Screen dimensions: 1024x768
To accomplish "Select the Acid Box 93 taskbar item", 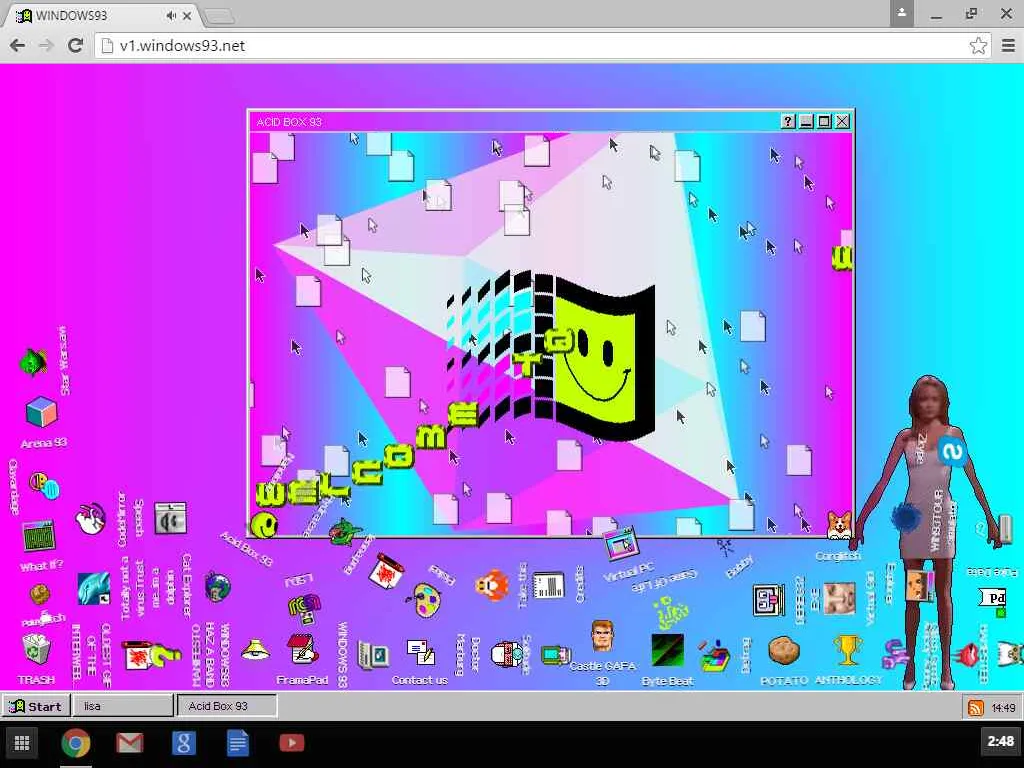I will pyautogui.click(x=227, y=706).
